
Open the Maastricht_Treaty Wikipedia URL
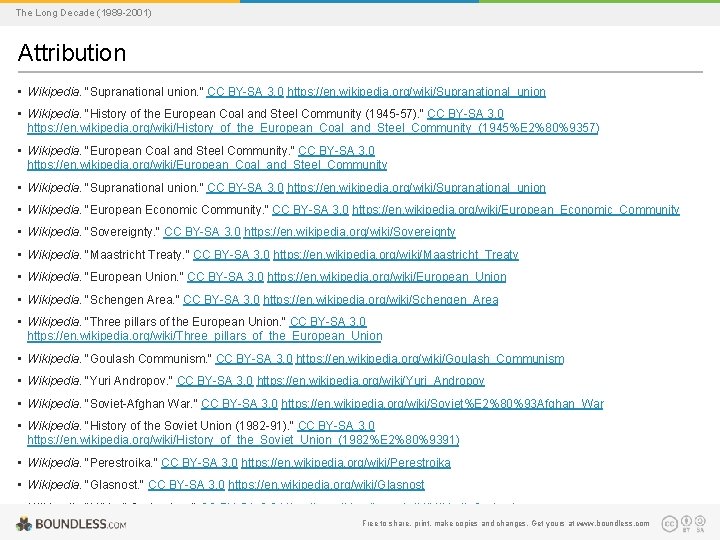396,254
